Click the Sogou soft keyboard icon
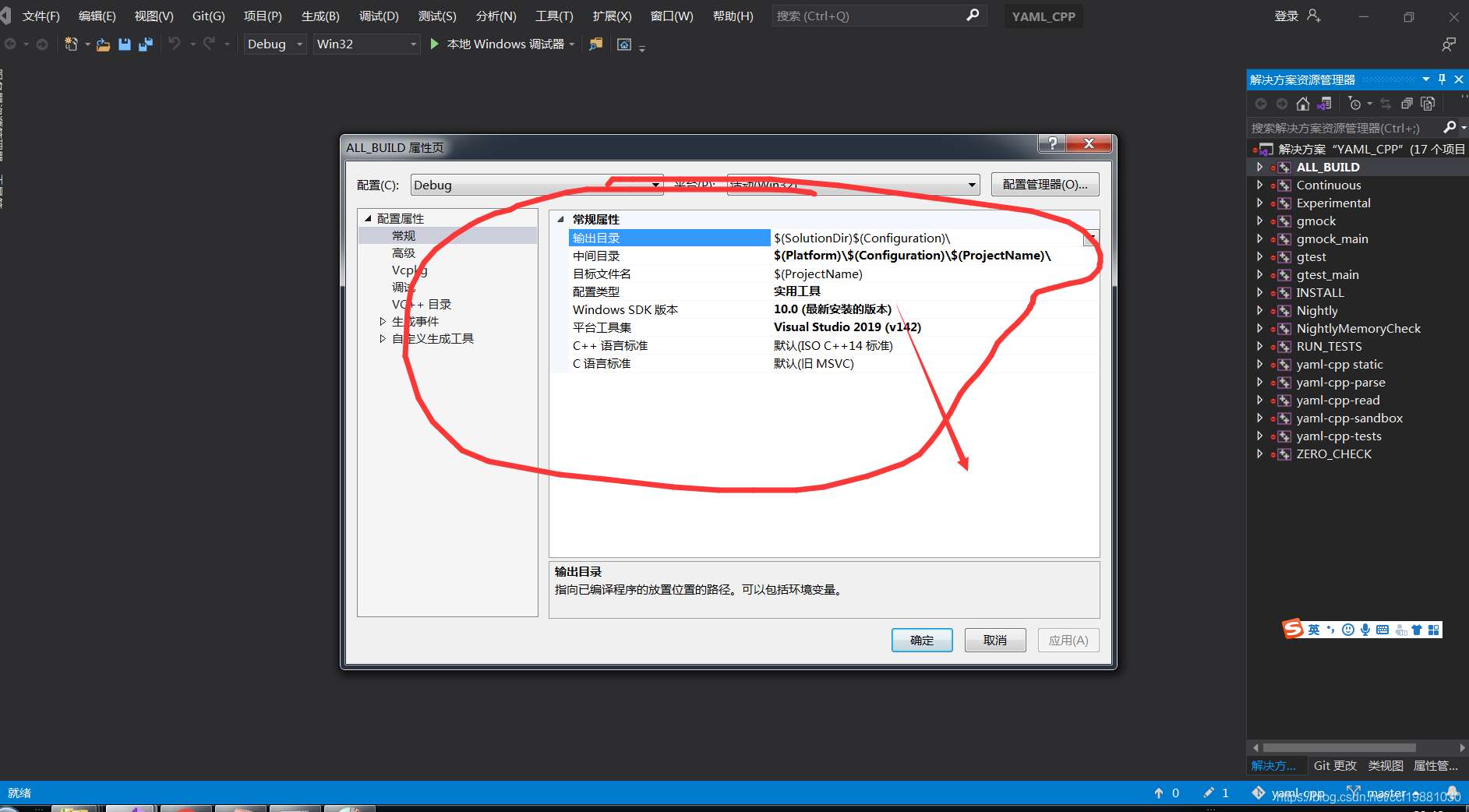 (1382, 630)
